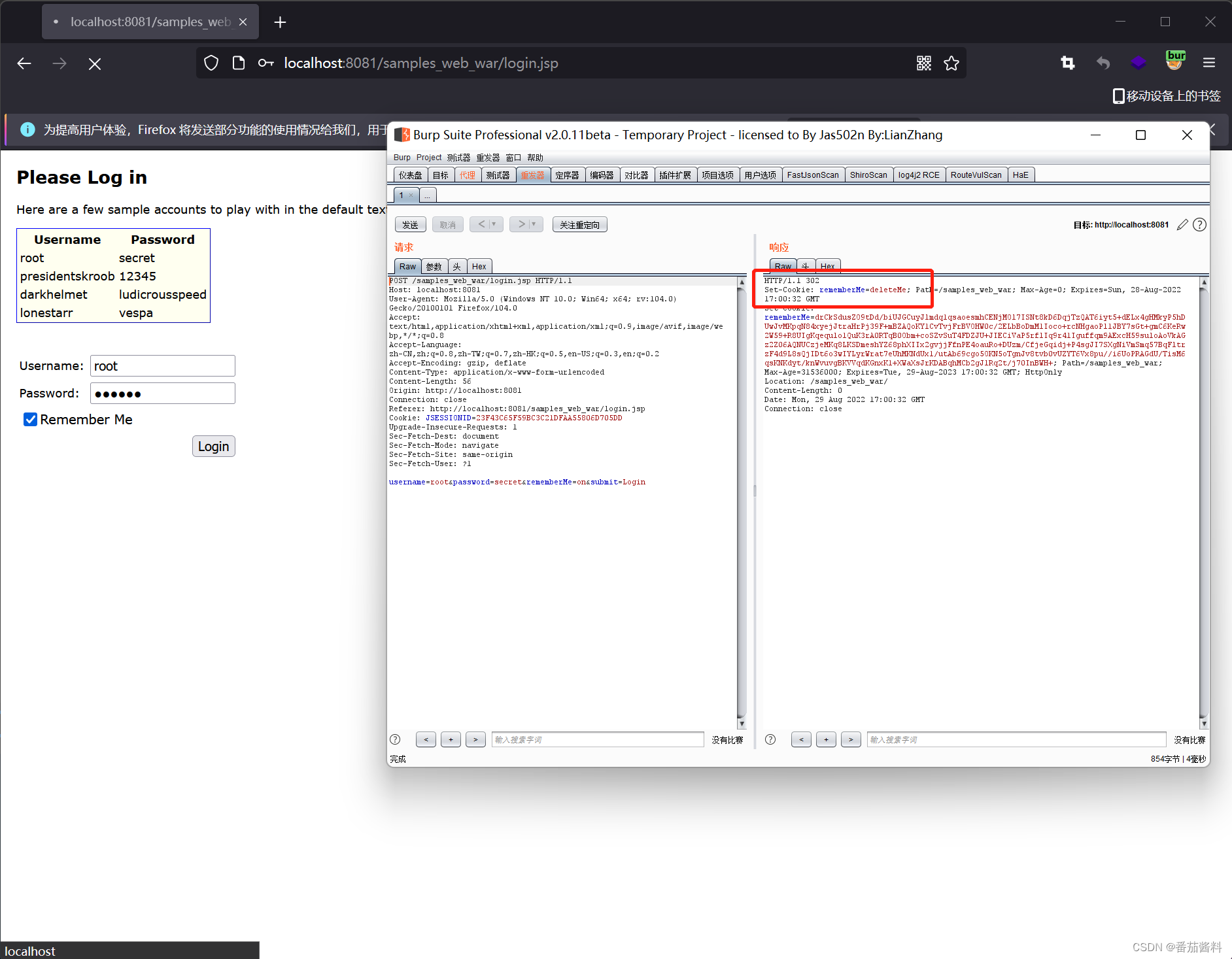Open the RouteVulScan tab
Screen dimensions: 1232x959
tap(976, 175)
